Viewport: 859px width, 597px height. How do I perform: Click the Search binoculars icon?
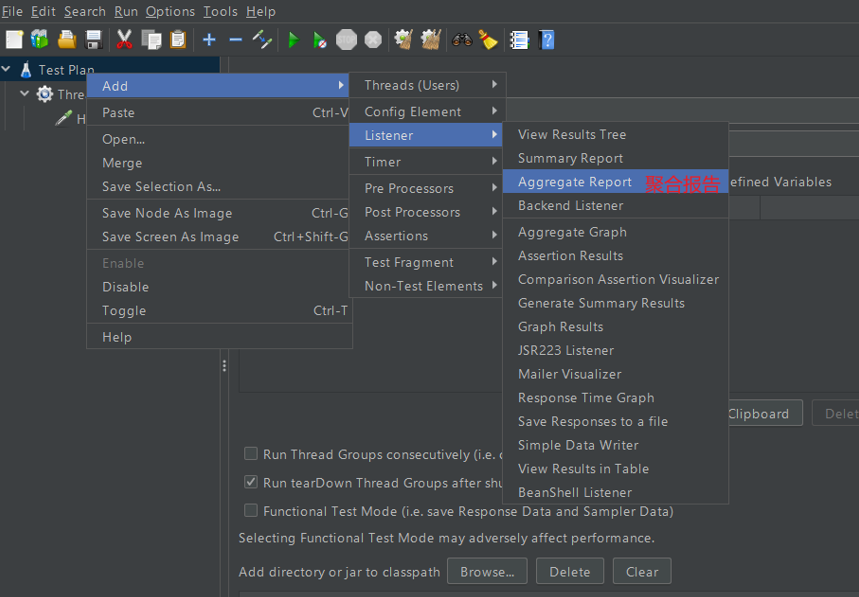point(462,40)
